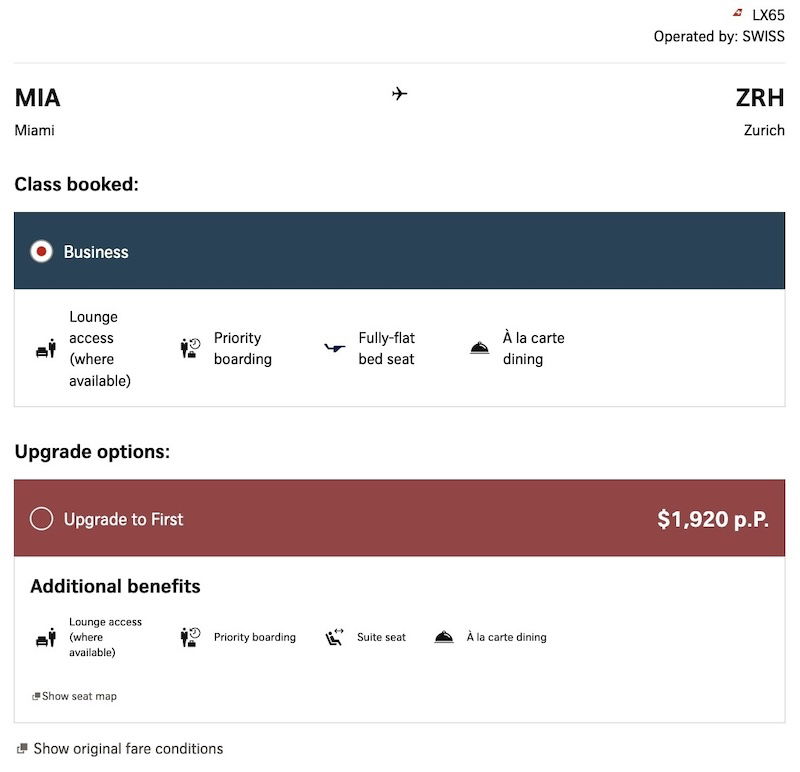Expand Show original fare conditions
Image resolution: width=800 pixels, height=772 pixels.
(127, 748)
